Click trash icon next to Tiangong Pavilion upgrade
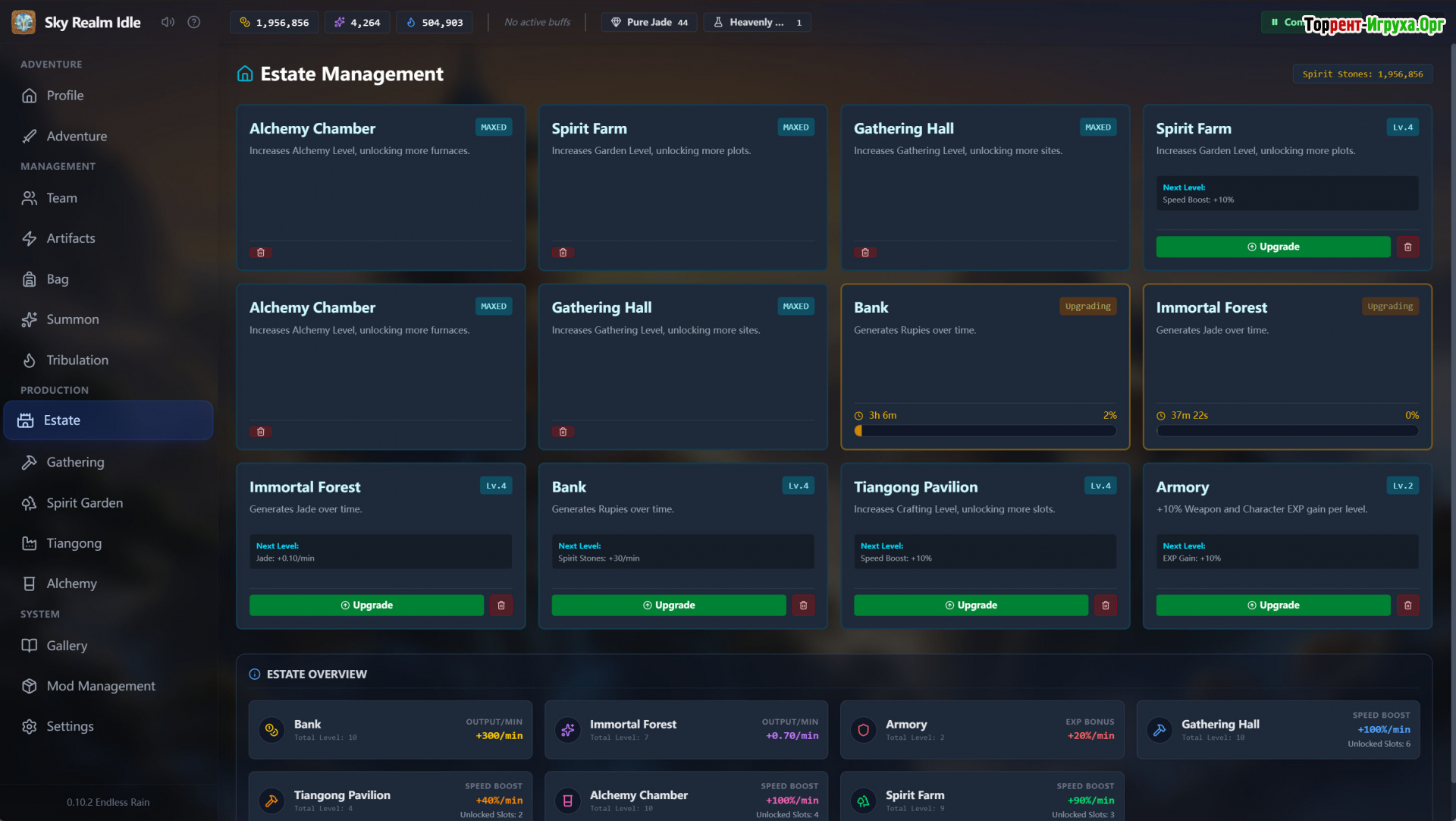1456x821 pixels. (1105, 605)
